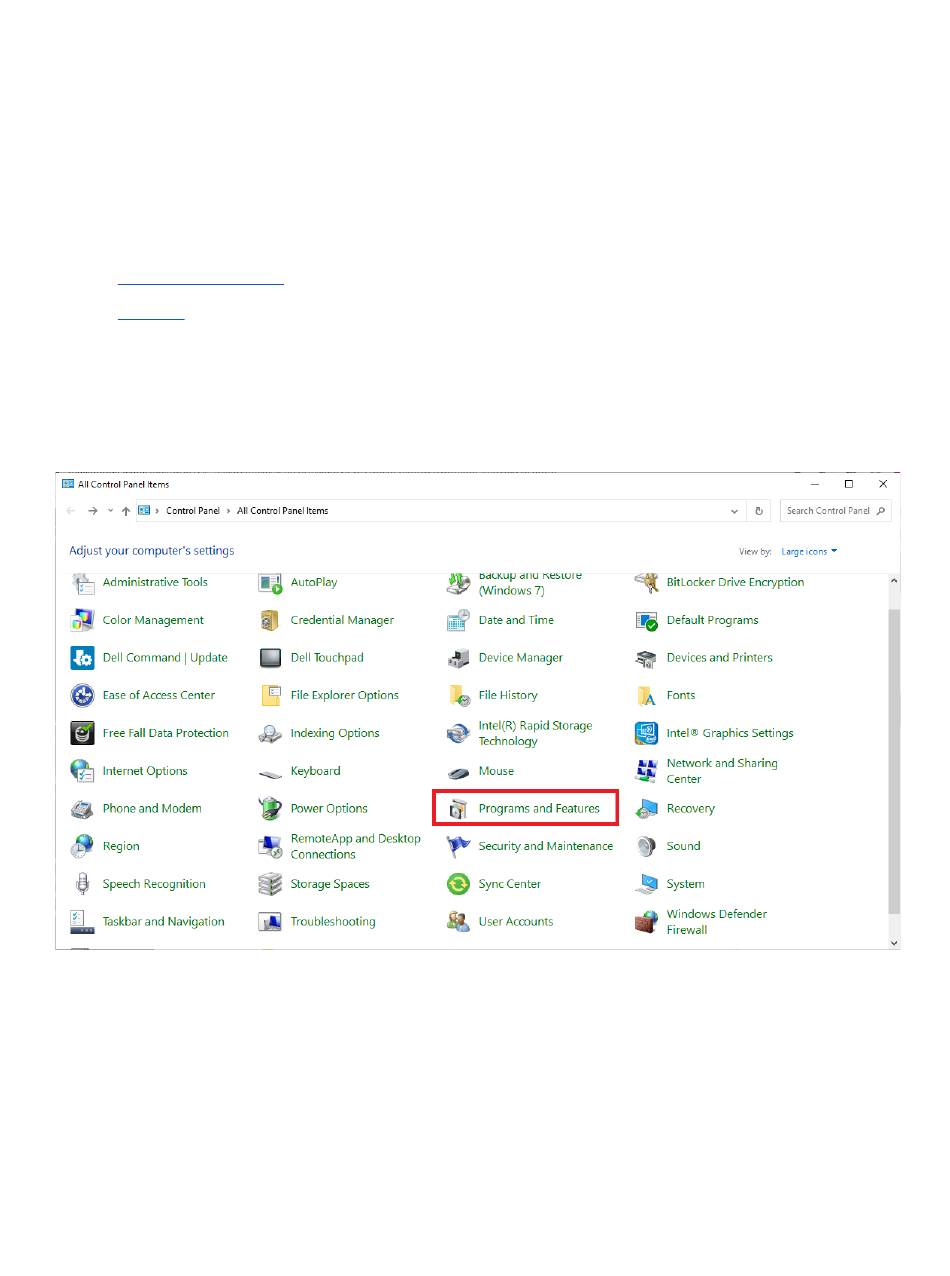The height and width of the screenshot is (1276, 950).
Task: Click the Color Management icon
Action: (83, 620)
